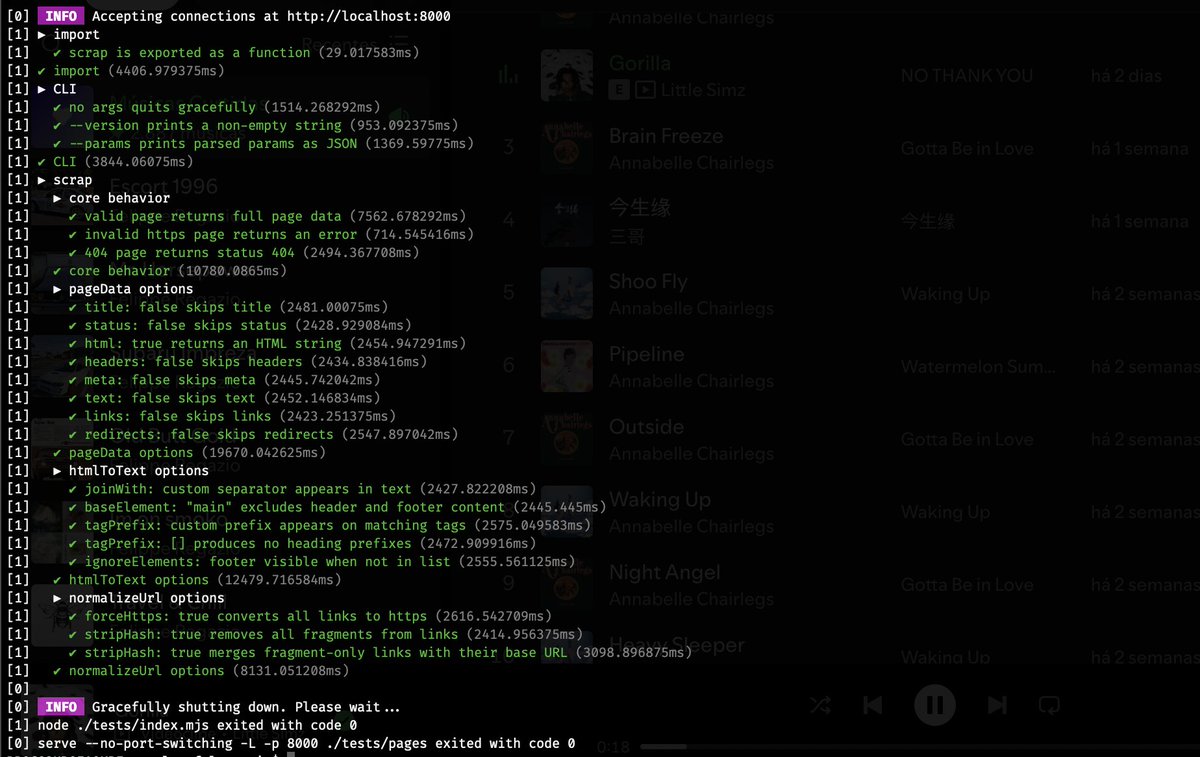Open the 今生缘 track cover thumbnail
Image resolution: width=1200 pixels, height=757 pixels.
pyautogui.click(x=566, y=221)
